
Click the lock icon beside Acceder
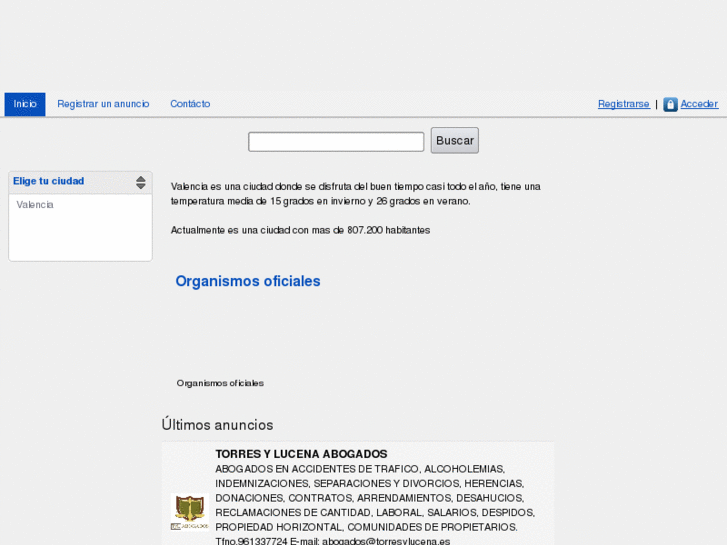(670, 104)
